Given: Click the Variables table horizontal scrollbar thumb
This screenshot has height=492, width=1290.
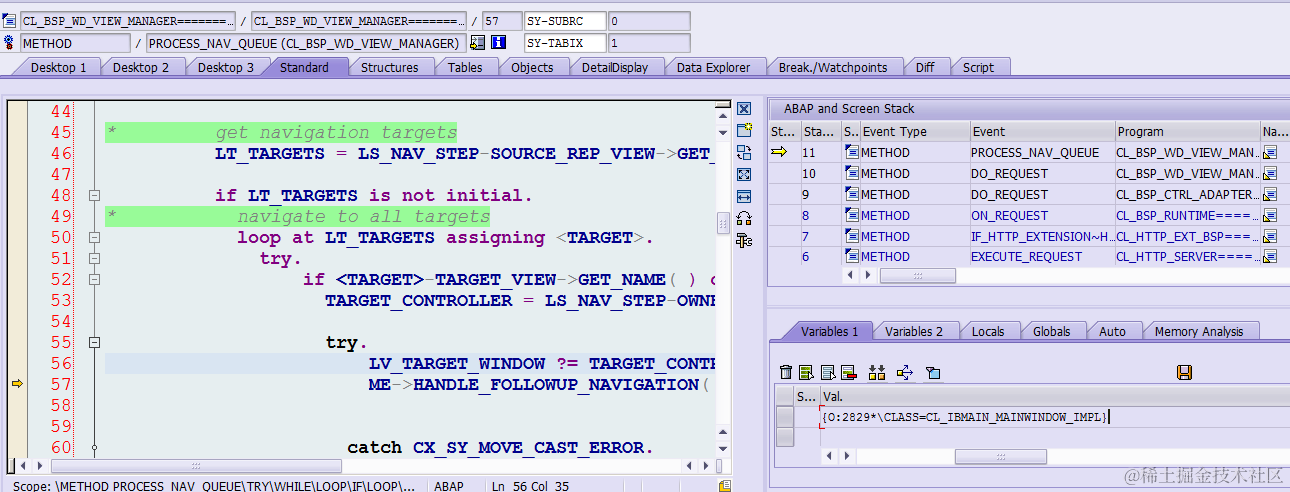Looking at the screenshot, I should (1000, 456).
